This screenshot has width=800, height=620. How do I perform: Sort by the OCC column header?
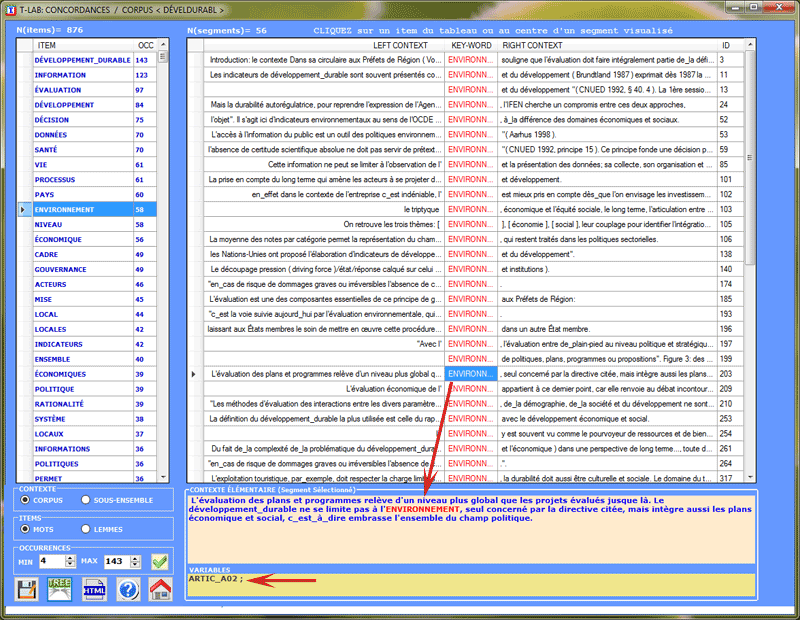coord(145,45)
